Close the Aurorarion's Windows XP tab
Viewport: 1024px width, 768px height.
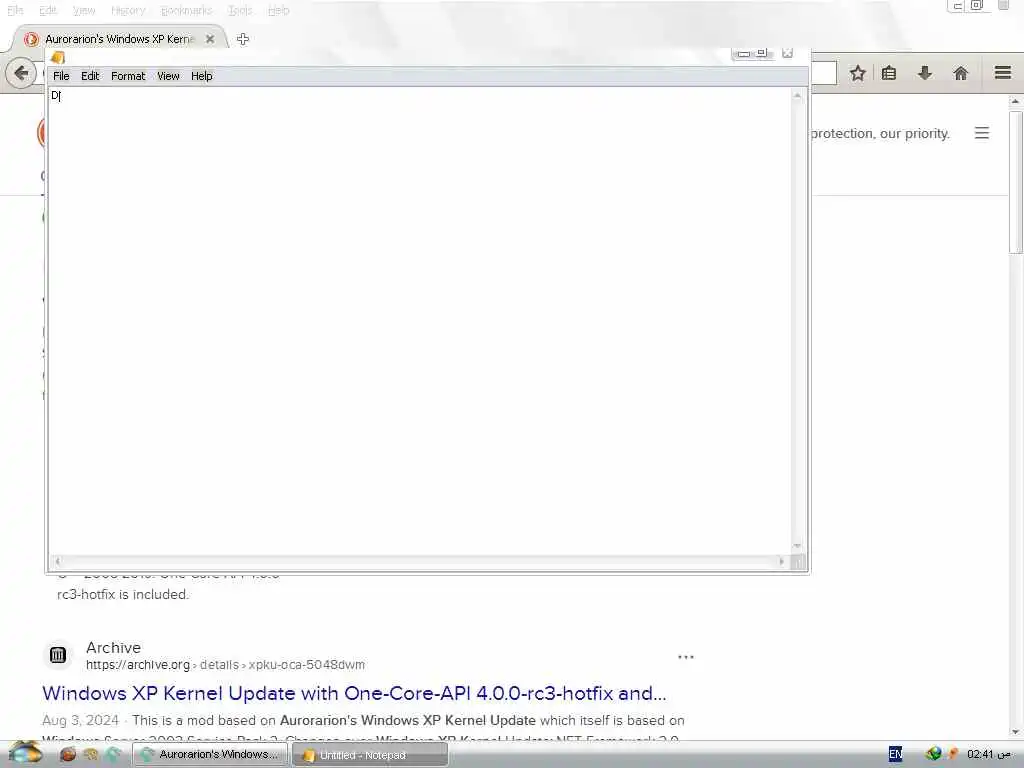click(210, 39)
